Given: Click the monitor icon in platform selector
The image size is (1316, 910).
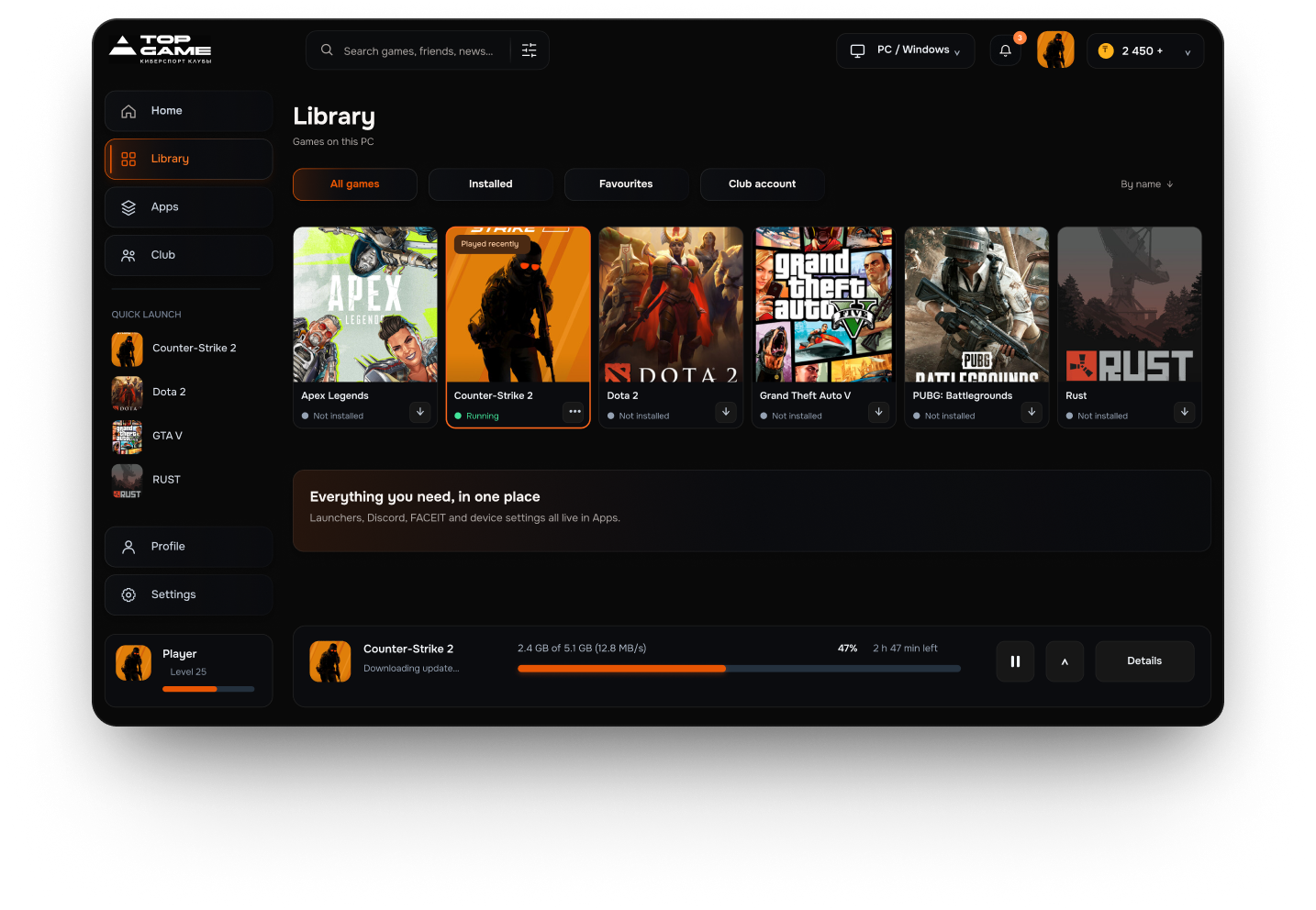Looking at the screenshot, I should click(857, 50).
